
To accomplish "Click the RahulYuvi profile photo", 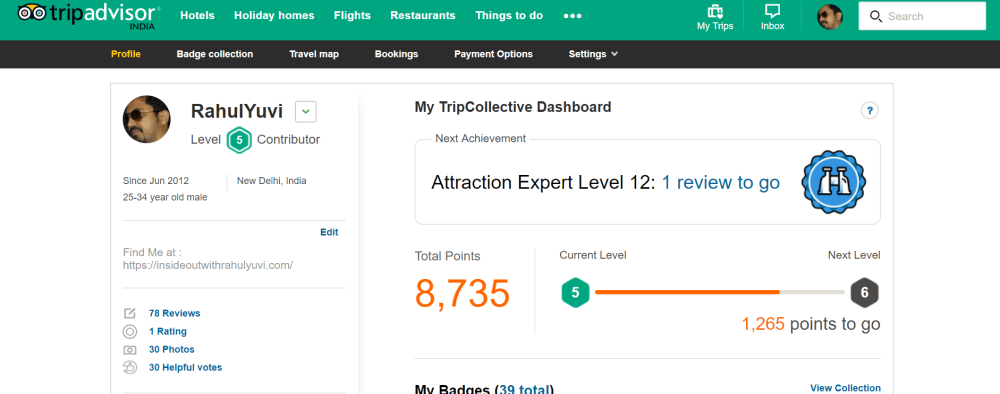I will [x=147, y=119].
